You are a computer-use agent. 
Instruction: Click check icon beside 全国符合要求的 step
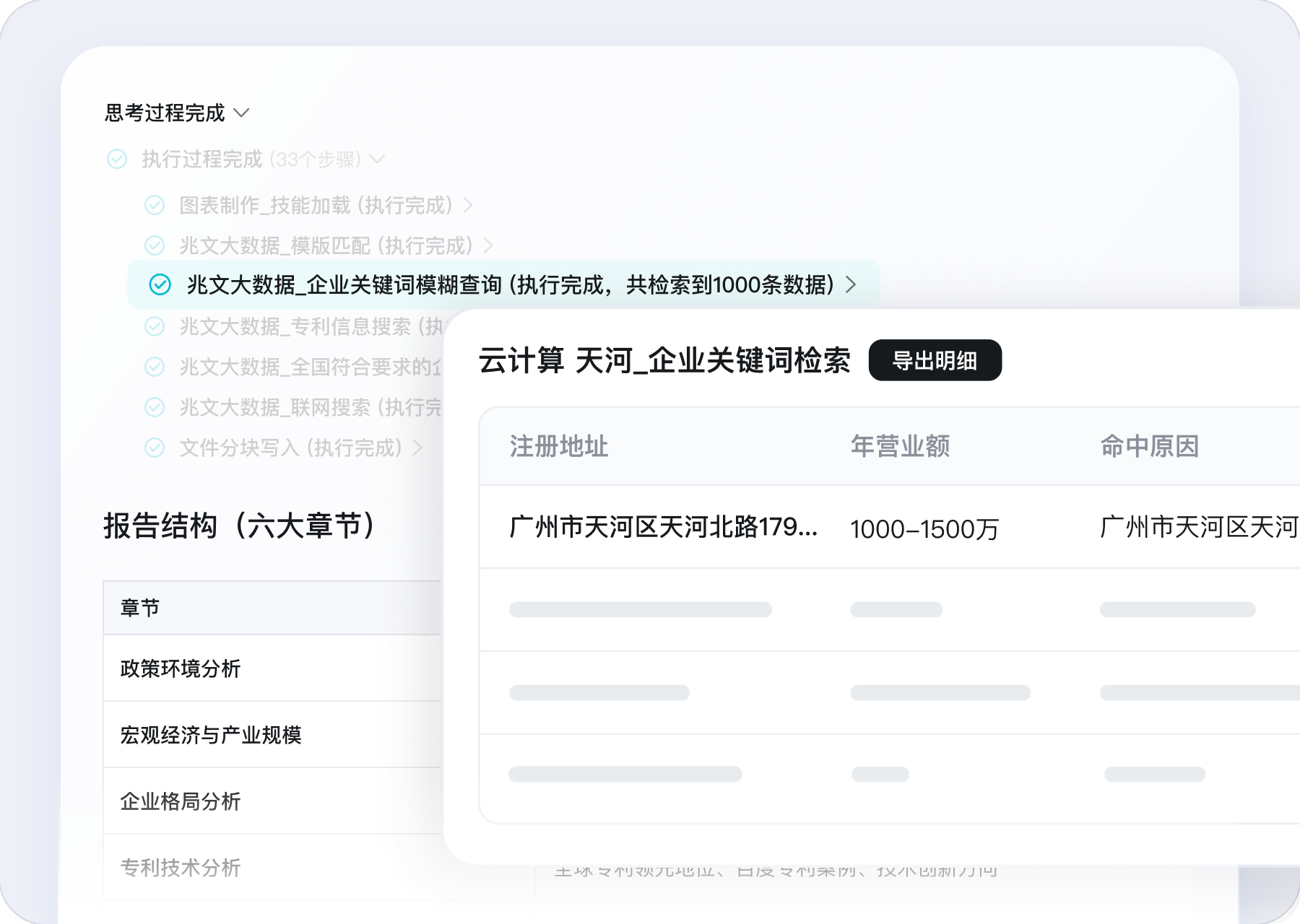pyautogui.click(x=155, y=367)
